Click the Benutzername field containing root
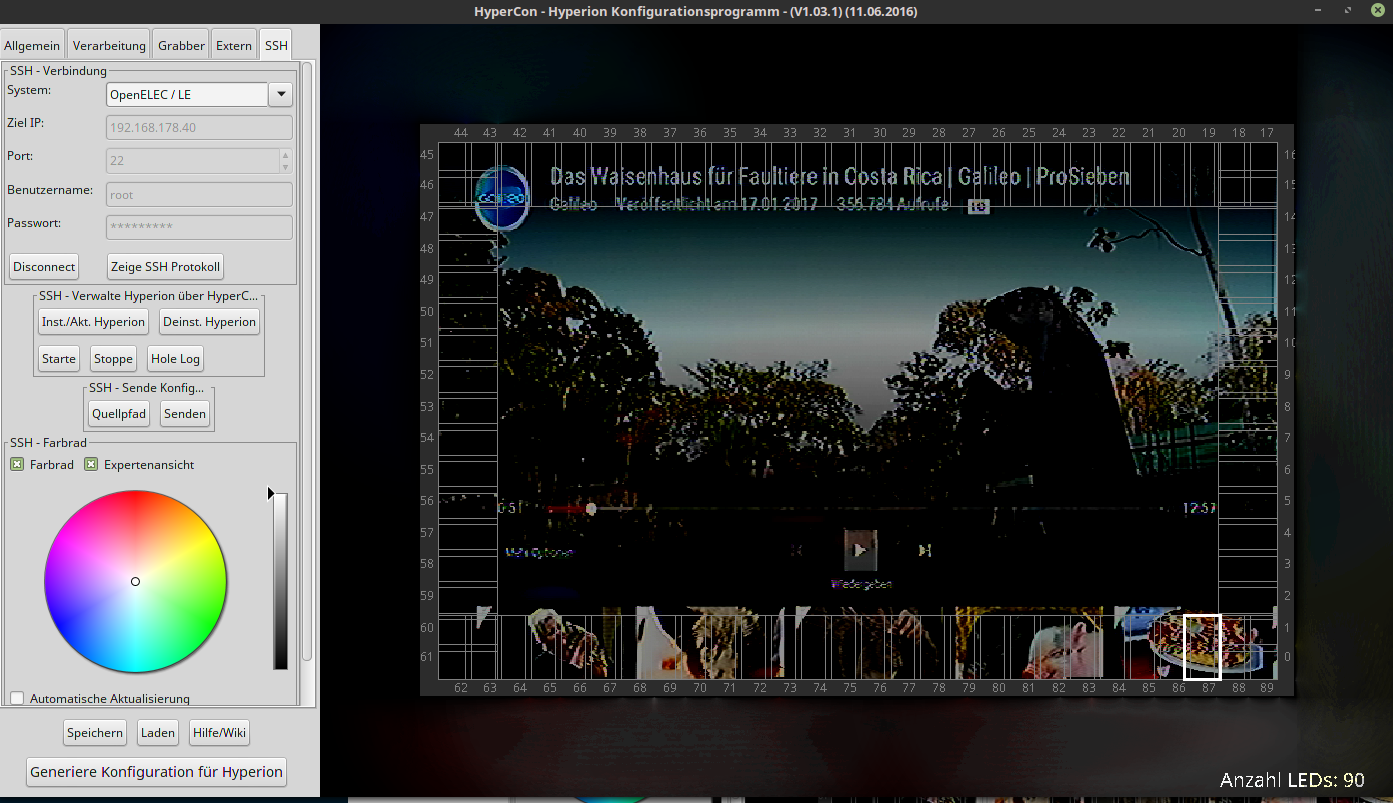Image resolution: width=1393 pixels, height=803 pixels. click(199, 194)
